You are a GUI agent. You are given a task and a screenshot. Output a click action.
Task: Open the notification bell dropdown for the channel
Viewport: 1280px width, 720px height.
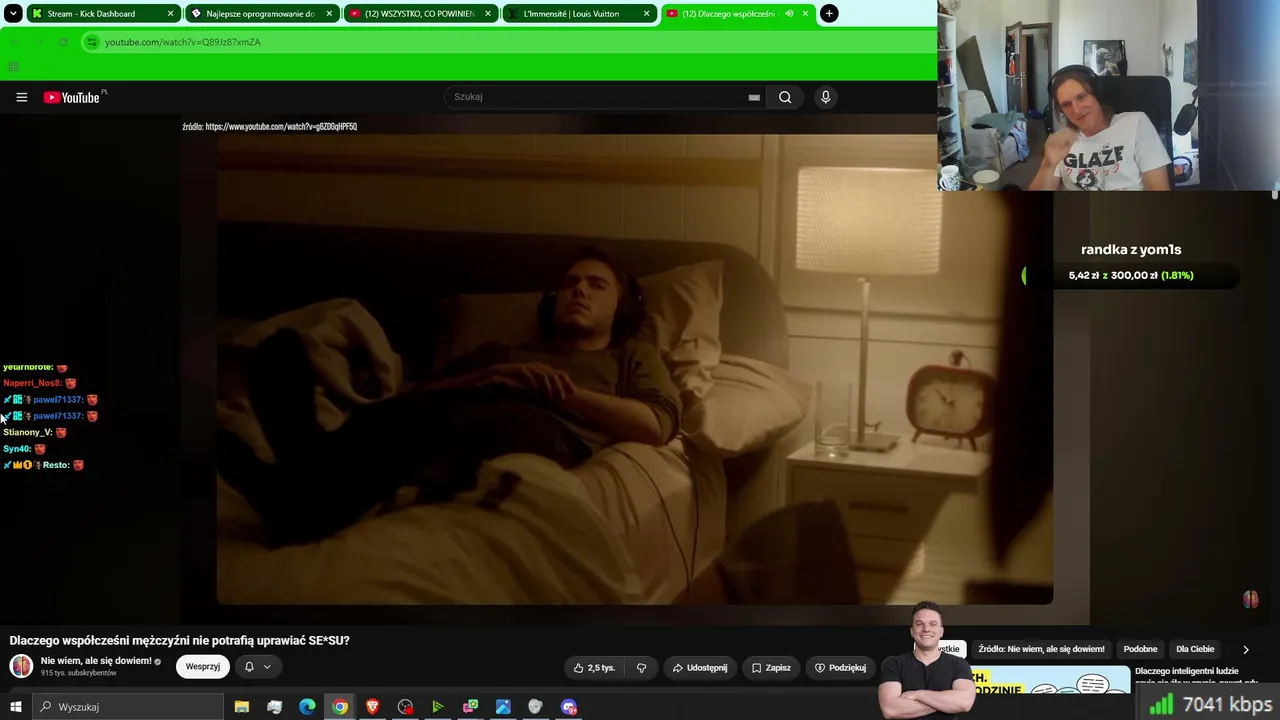(x=258, y=667)
